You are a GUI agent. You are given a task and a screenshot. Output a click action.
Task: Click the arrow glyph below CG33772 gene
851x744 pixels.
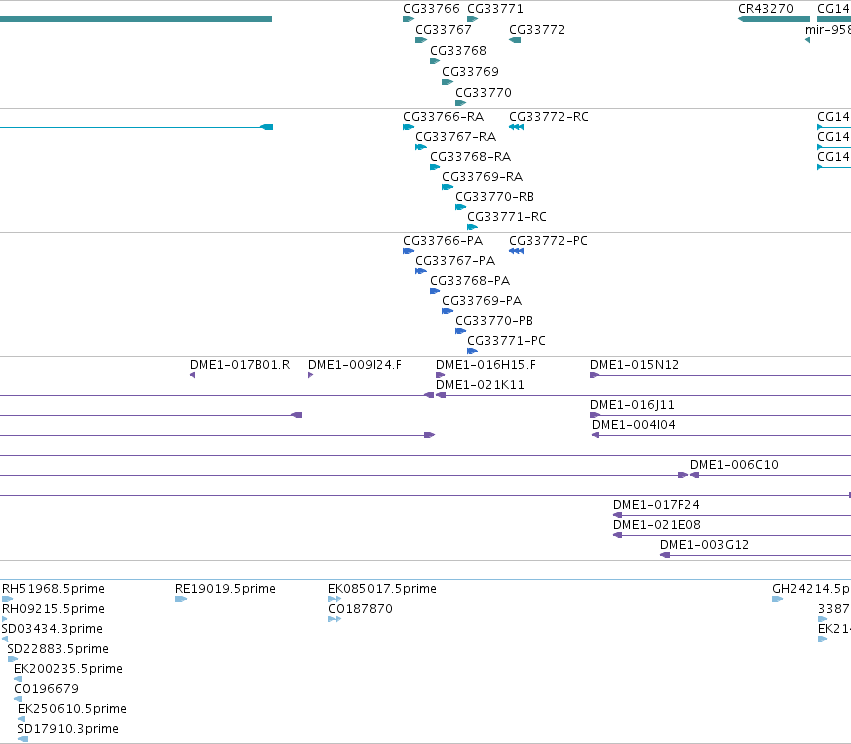click(x=515, y=40)
